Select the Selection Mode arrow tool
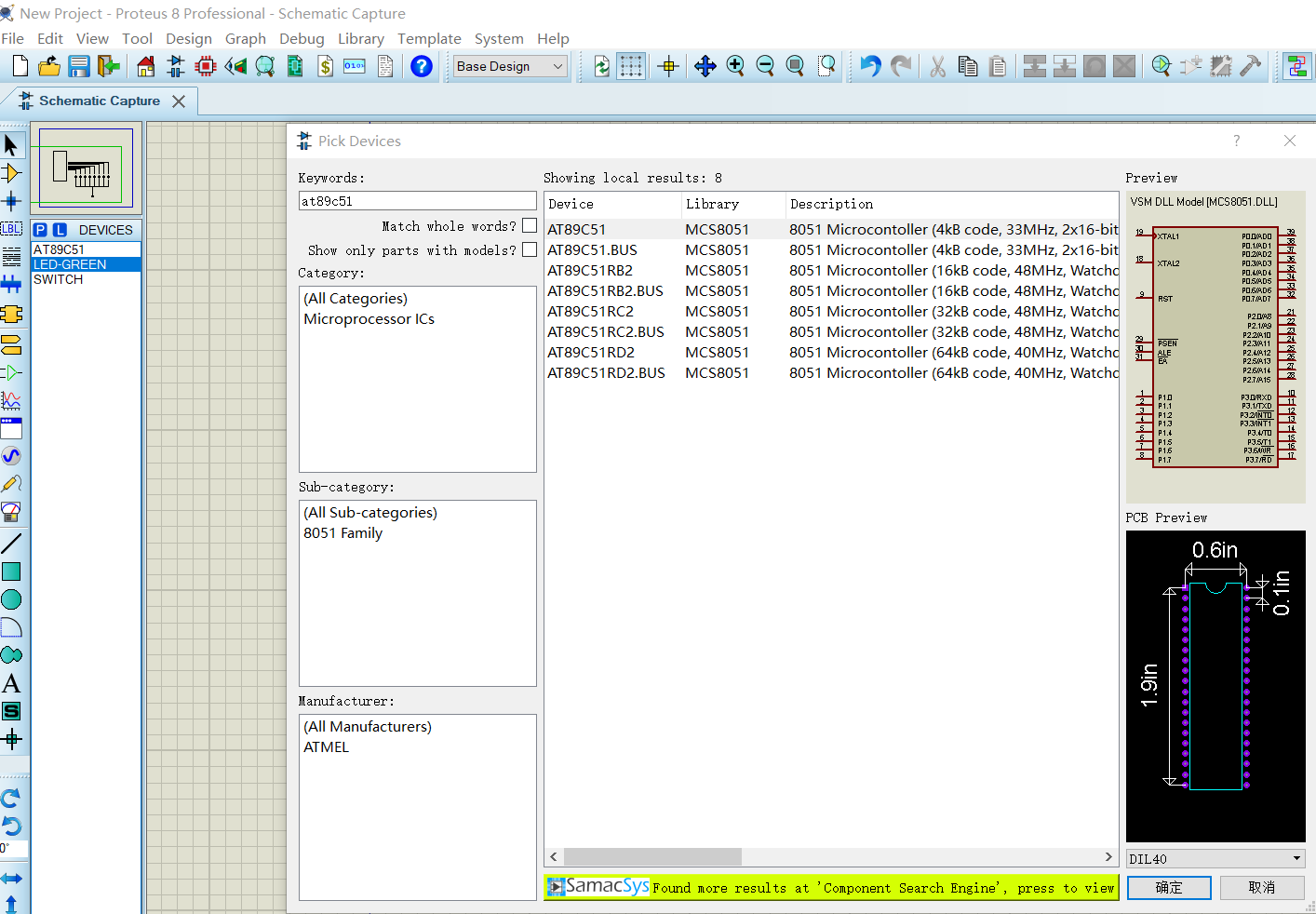Screen dimensions: 1316x914 (x=11, y=145)
